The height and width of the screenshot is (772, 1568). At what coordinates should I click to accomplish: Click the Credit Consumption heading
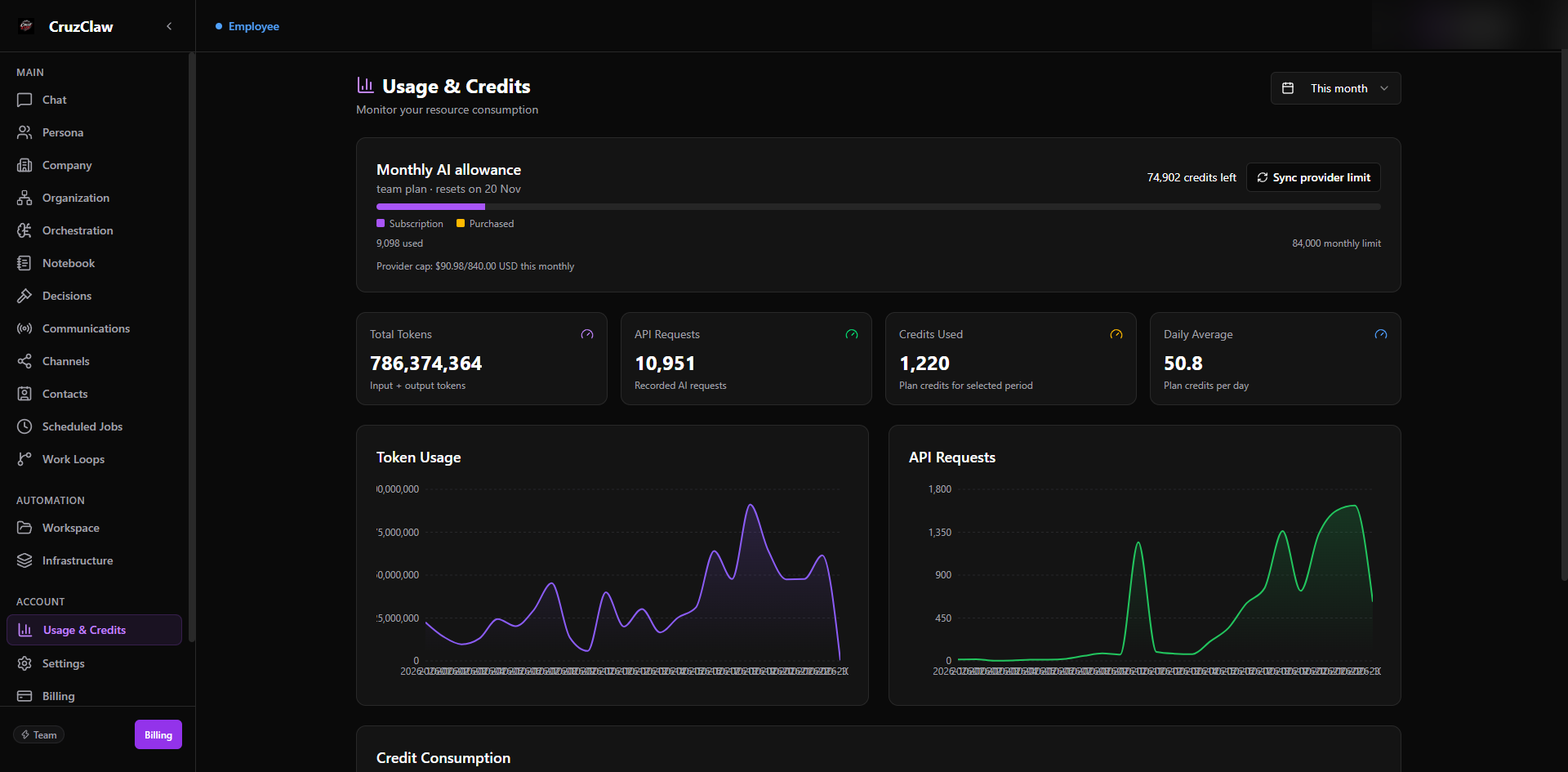tap(443, 758)
